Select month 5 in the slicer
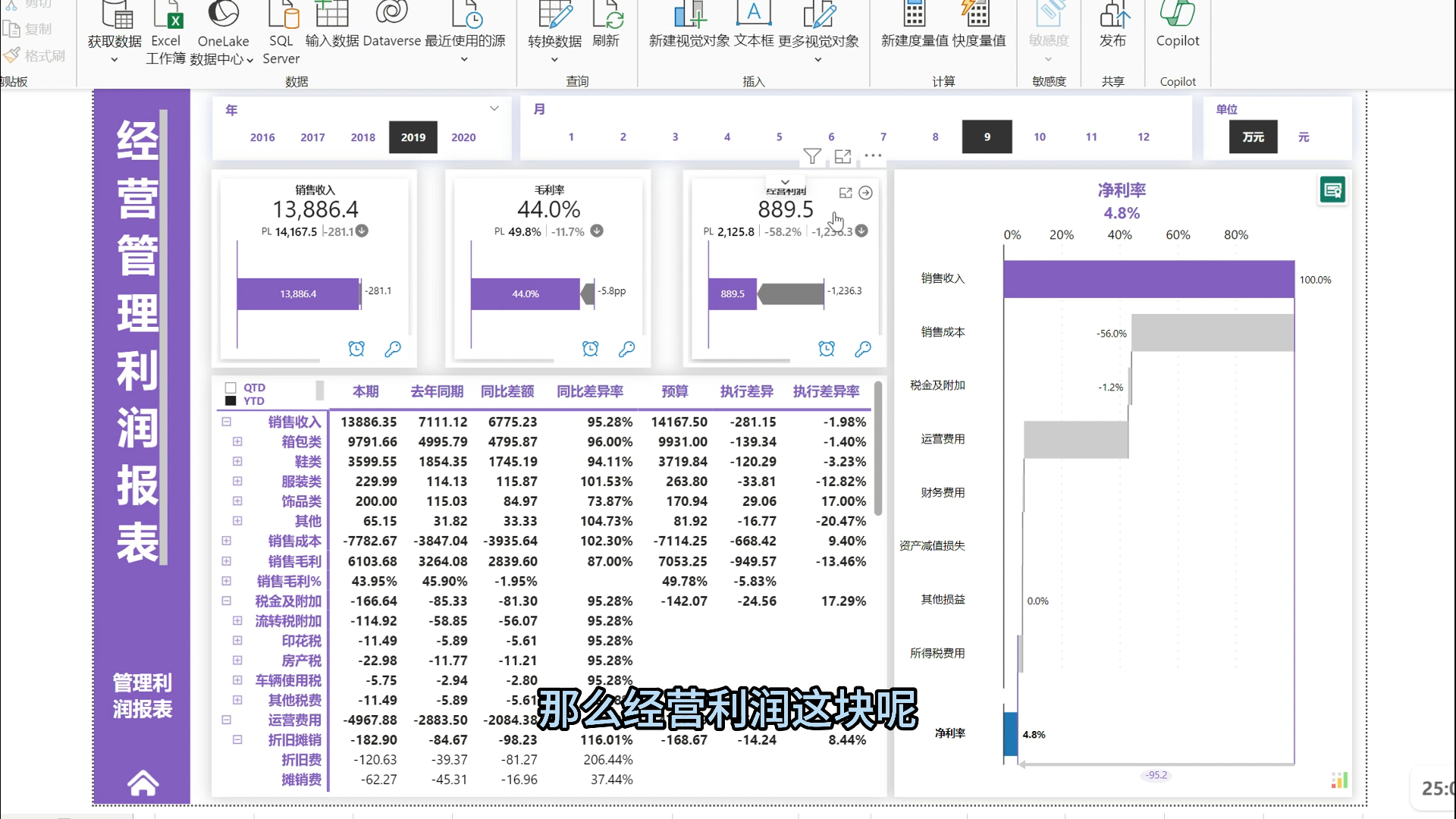The image size is (1456, 819). [x=779, y=136]
